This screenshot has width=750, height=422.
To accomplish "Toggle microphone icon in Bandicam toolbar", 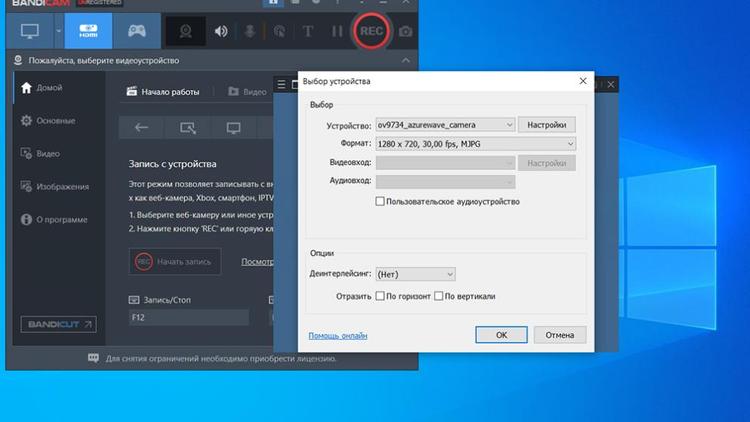I will tap(250, 32).
